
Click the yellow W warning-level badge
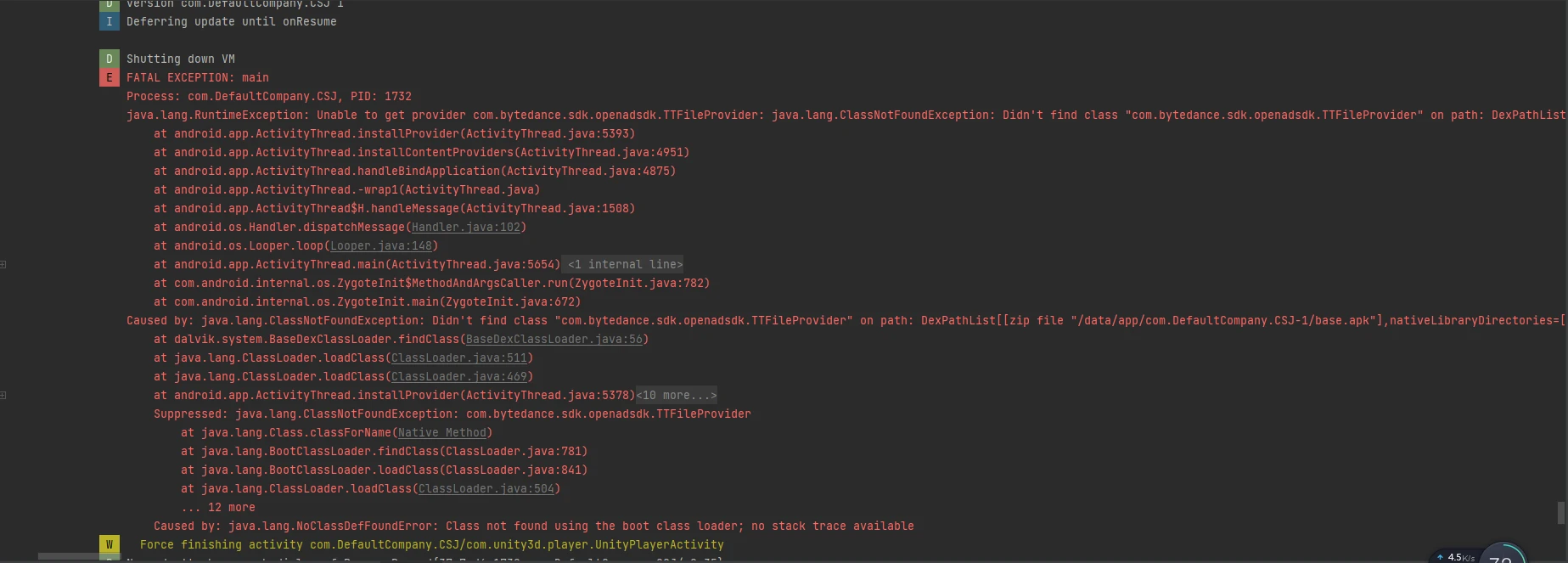[109, 544]
